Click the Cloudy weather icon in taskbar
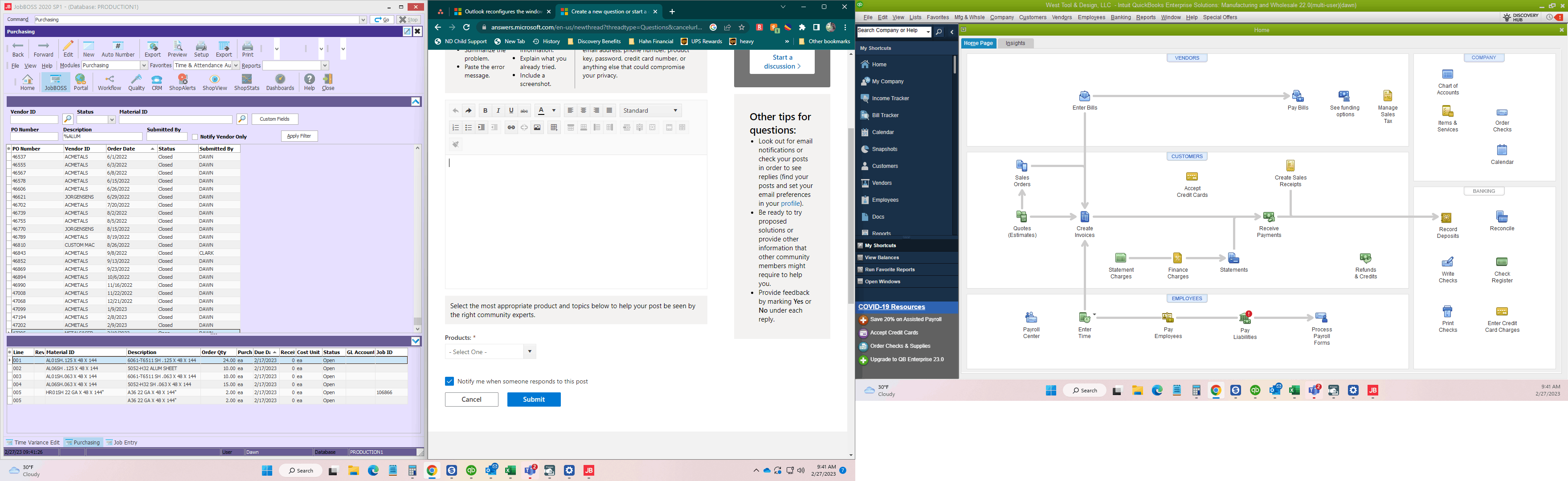1568x481 pixels. click(x=14, y=470)
